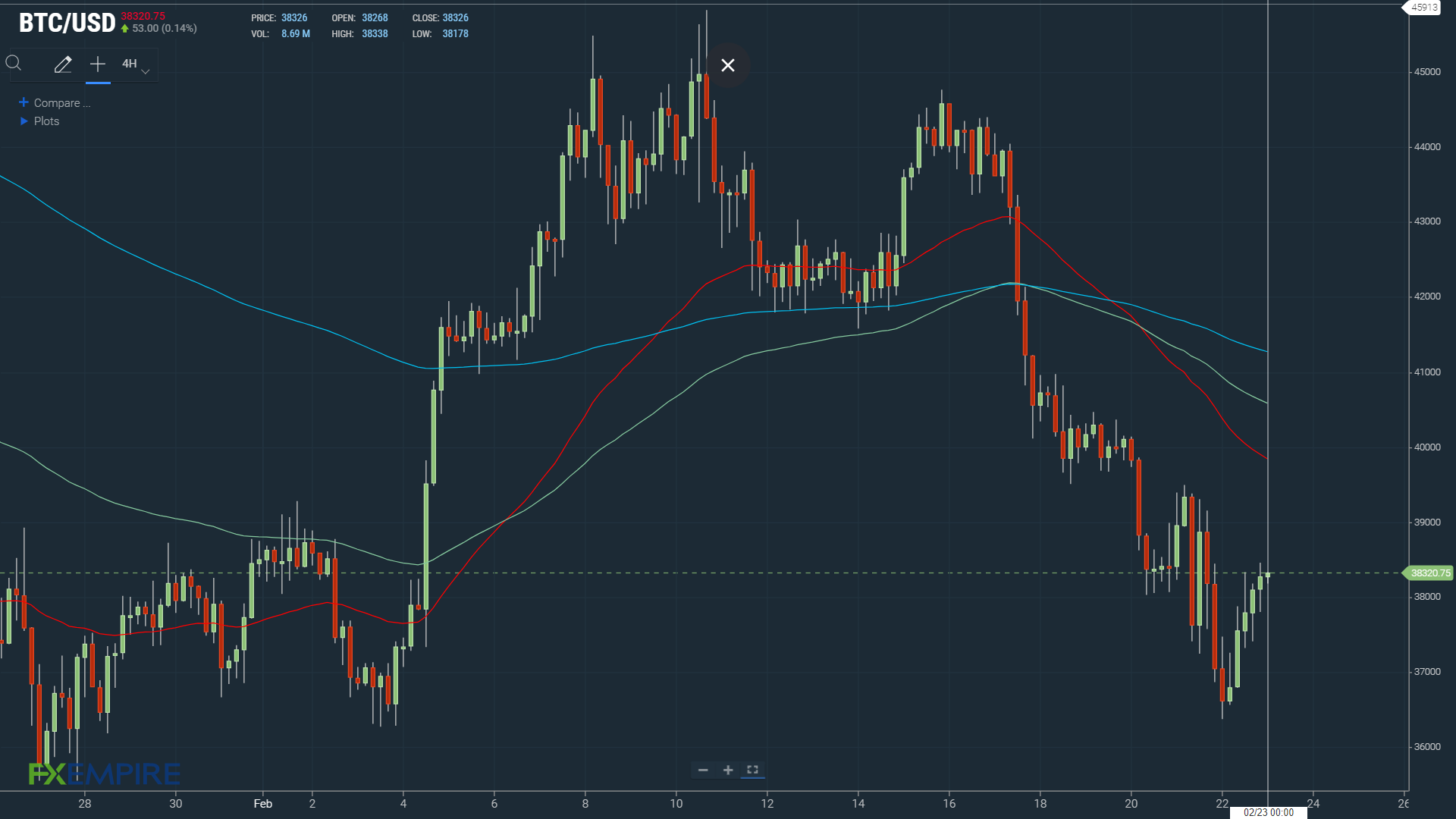Click the OPEN value 38268
Viewport: 1456px width, 819px height.
[375, 18]
